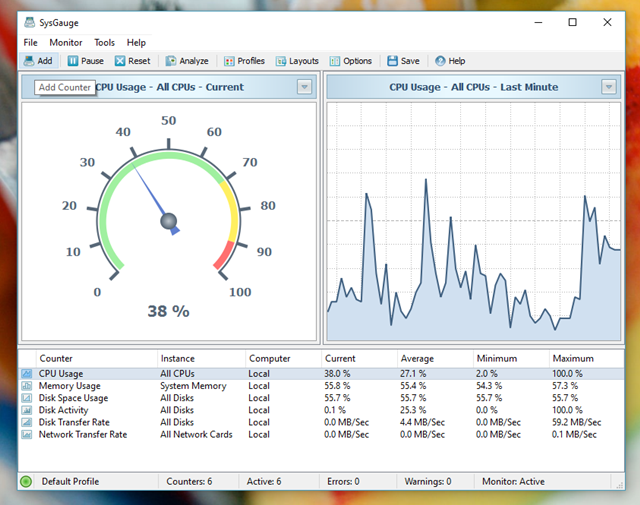The image size is (640, 505).
Task: Sort by the Current column header
Action: (x=360, y=358)
